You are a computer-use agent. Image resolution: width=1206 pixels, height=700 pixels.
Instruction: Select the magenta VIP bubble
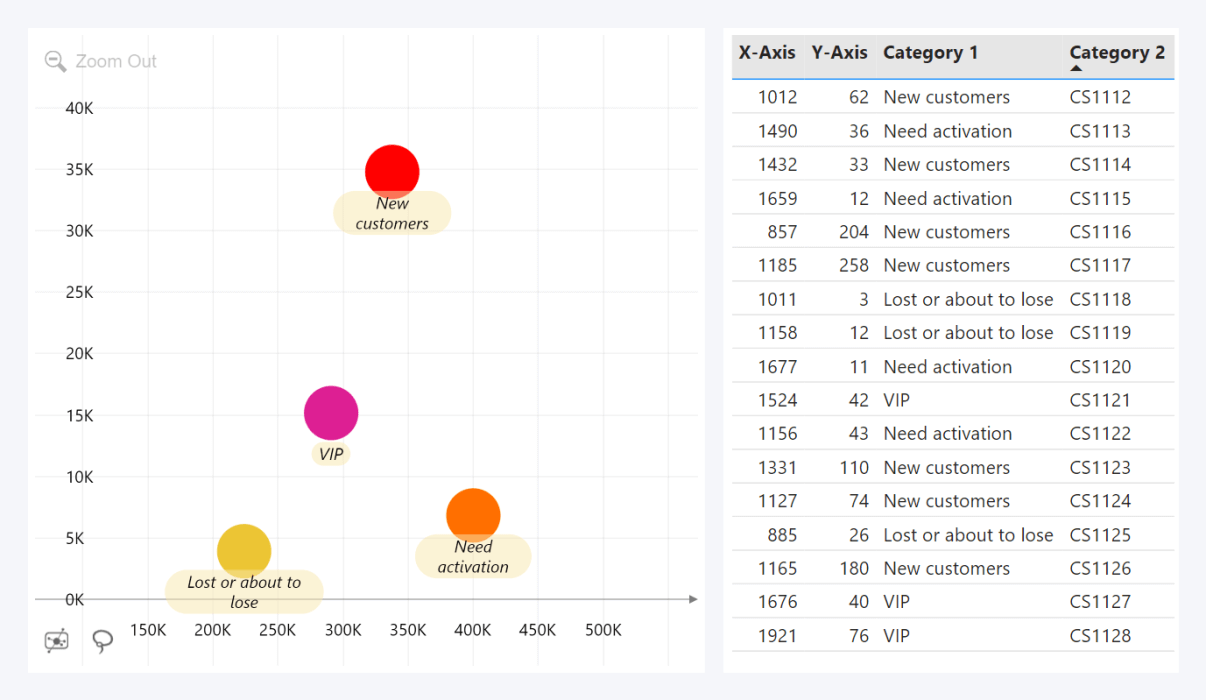point(331,413)
